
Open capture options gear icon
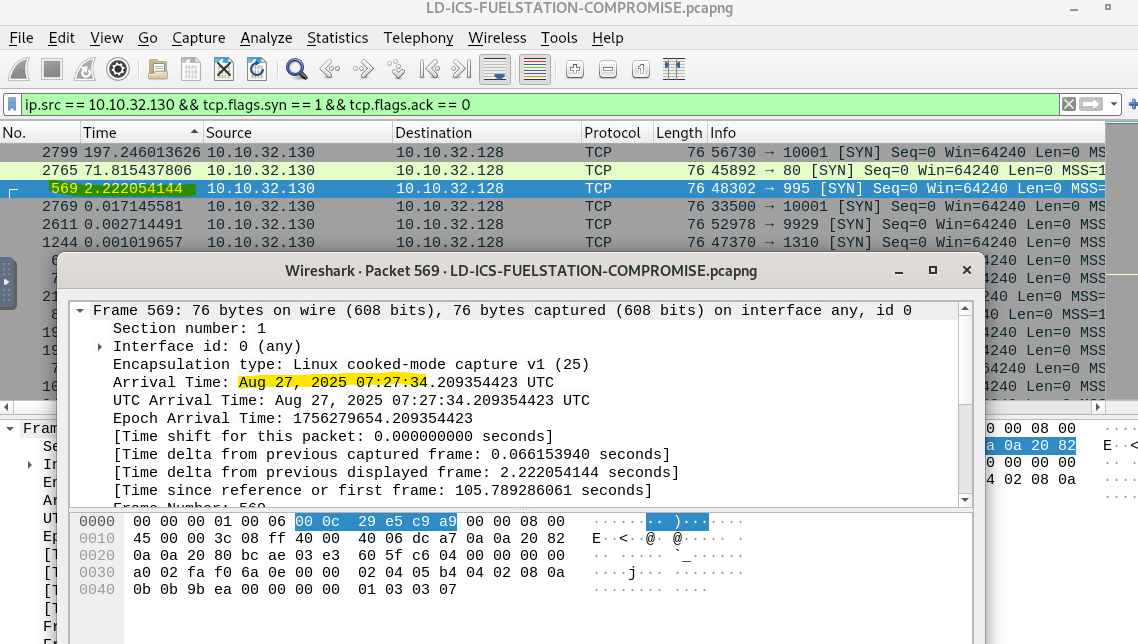point(118,69)
